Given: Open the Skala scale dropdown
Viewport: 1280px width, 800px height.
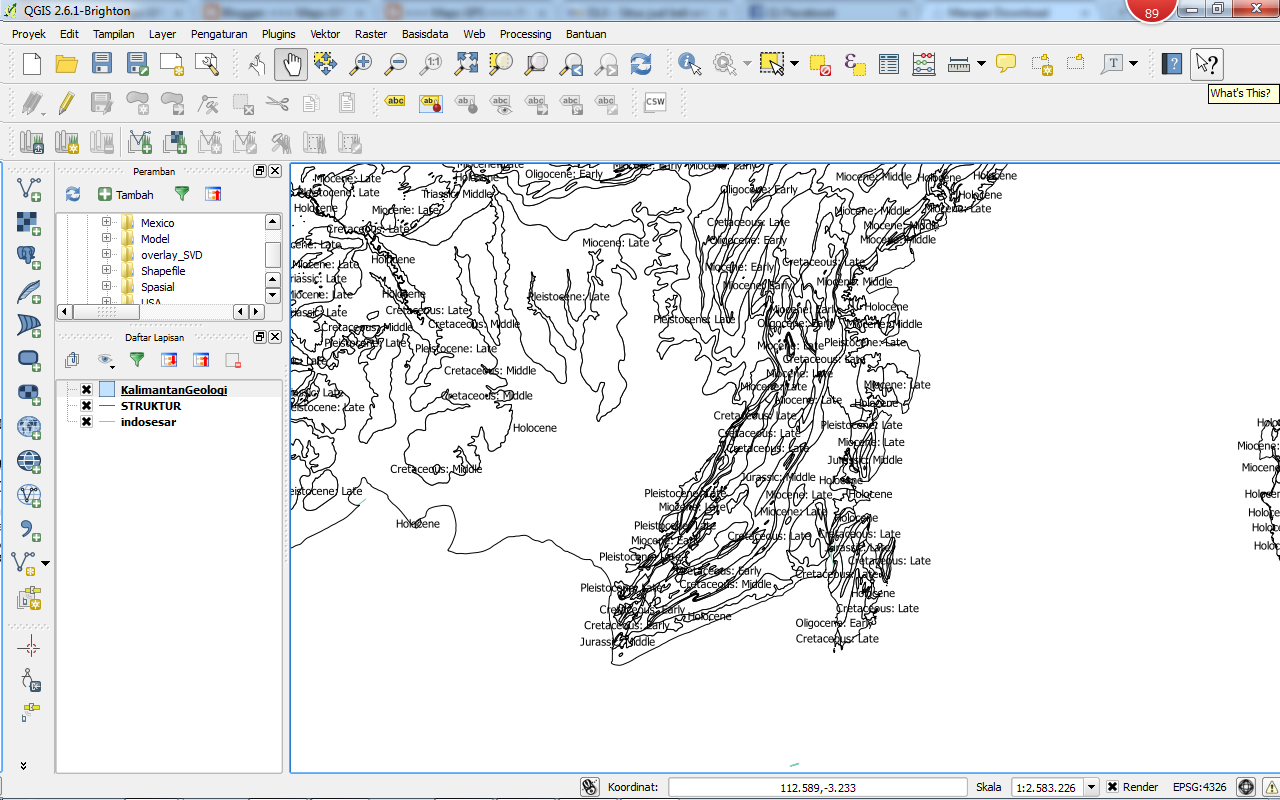Looking at the screenshot, I should 1091,787.
